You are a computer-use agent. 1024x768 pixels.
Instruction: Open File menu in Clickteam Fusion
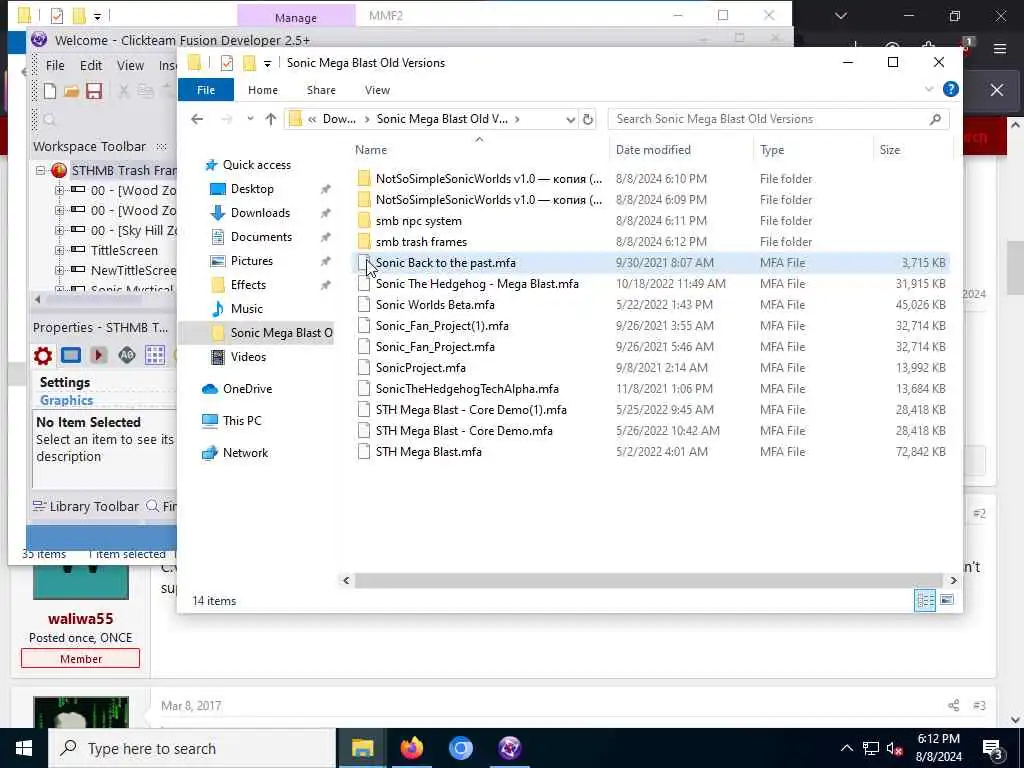tap(55, 65)
